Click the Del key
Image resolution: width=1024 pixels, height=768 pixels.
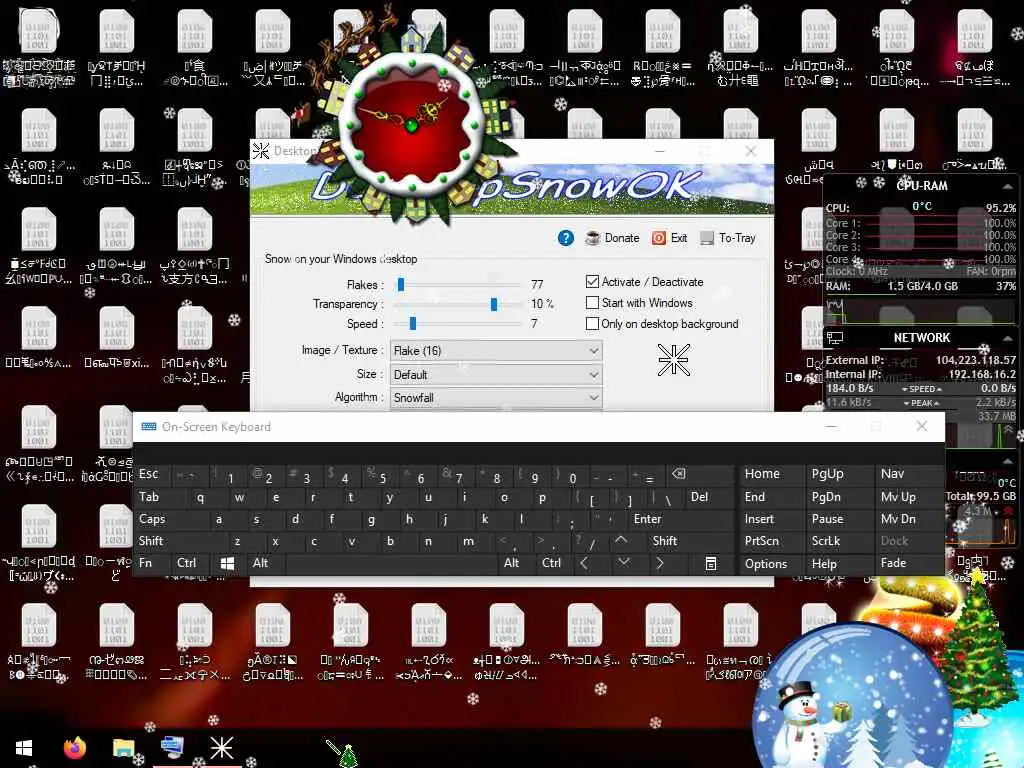[709, 497]
